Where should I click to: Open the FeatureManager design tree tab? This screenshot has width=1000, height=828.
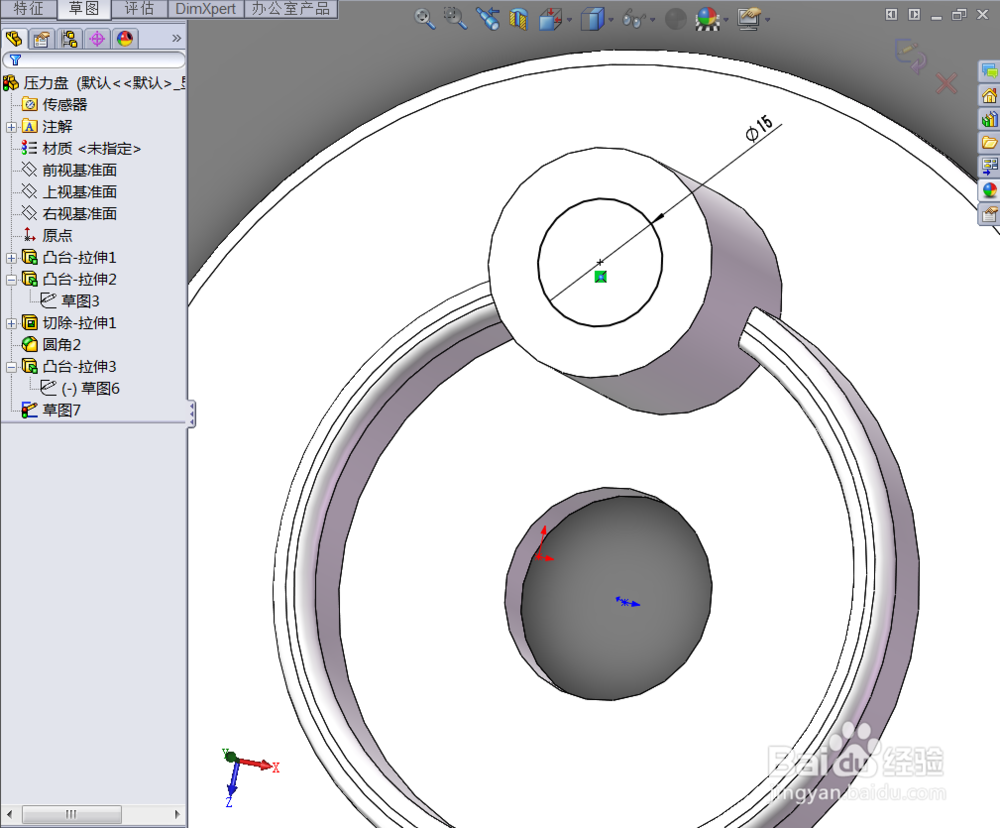point(14,39)
